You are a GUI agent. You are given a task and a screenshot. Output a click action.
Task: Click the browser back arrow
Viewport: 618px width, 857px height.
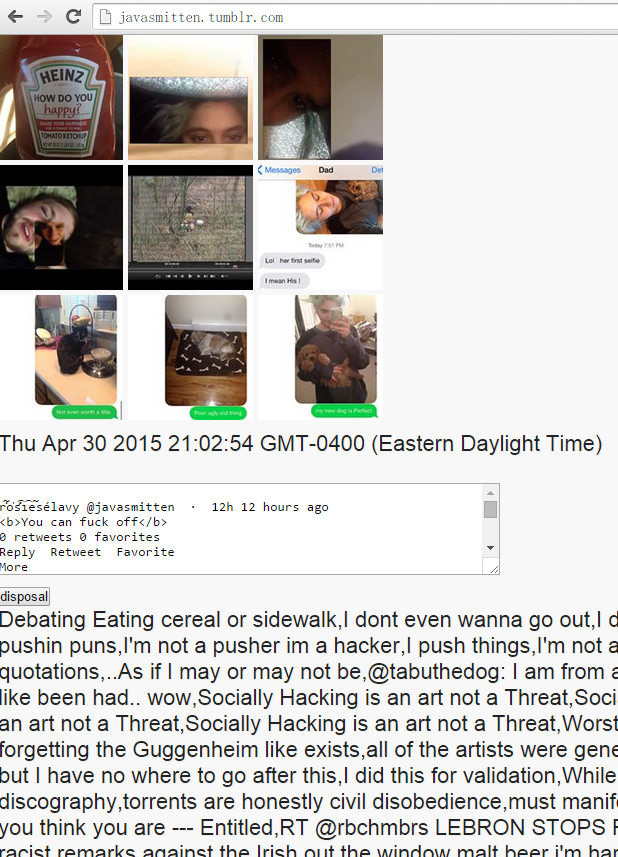pos(15,16)
